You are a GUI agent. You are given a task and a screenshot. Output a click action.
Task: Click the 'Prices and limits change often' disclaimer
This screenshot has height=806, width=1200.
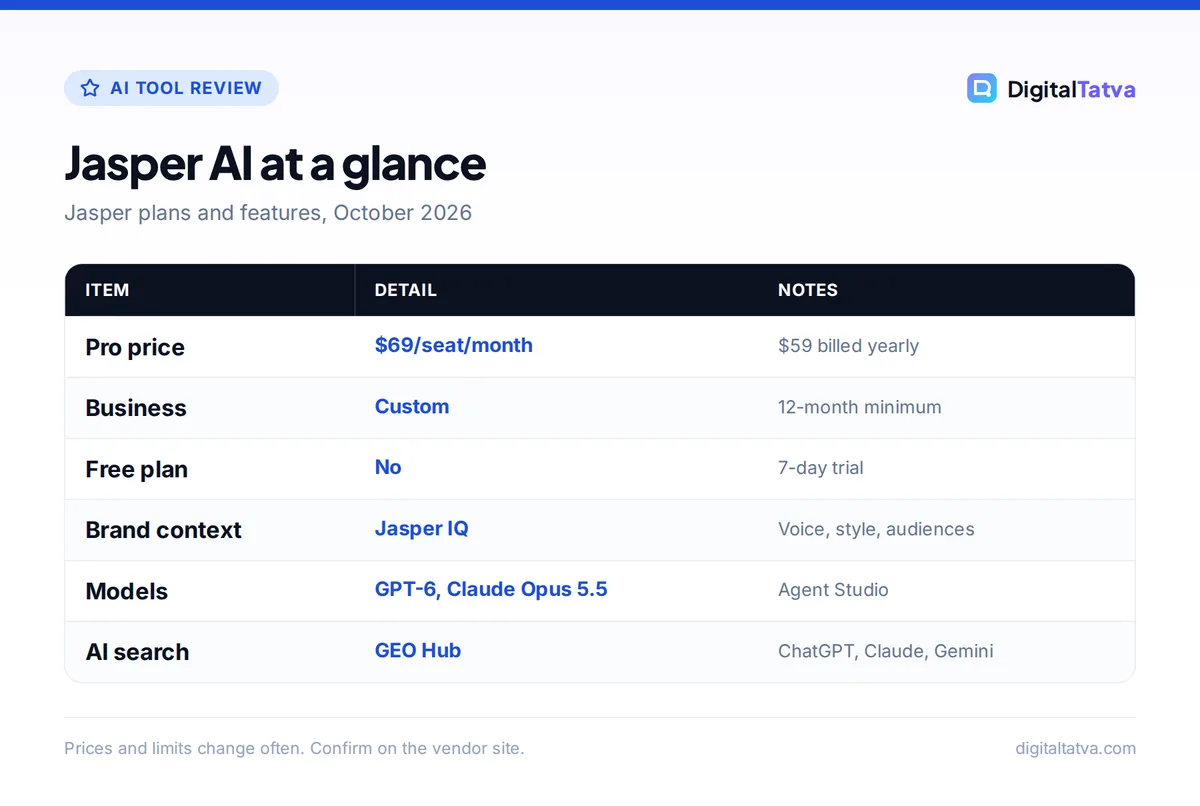point(294,748)
